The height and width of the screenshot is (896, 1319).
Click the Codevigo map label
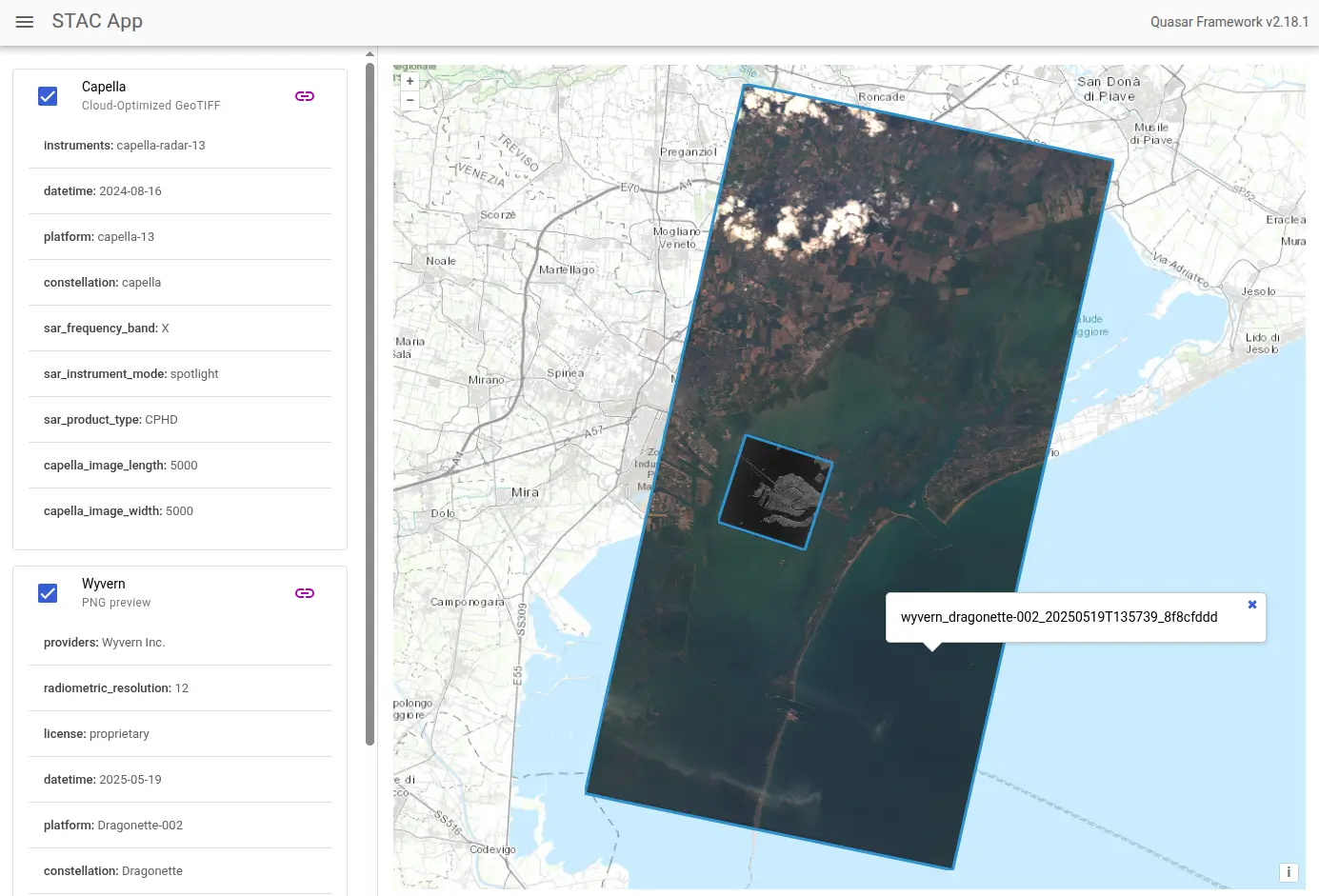point(492,849)
